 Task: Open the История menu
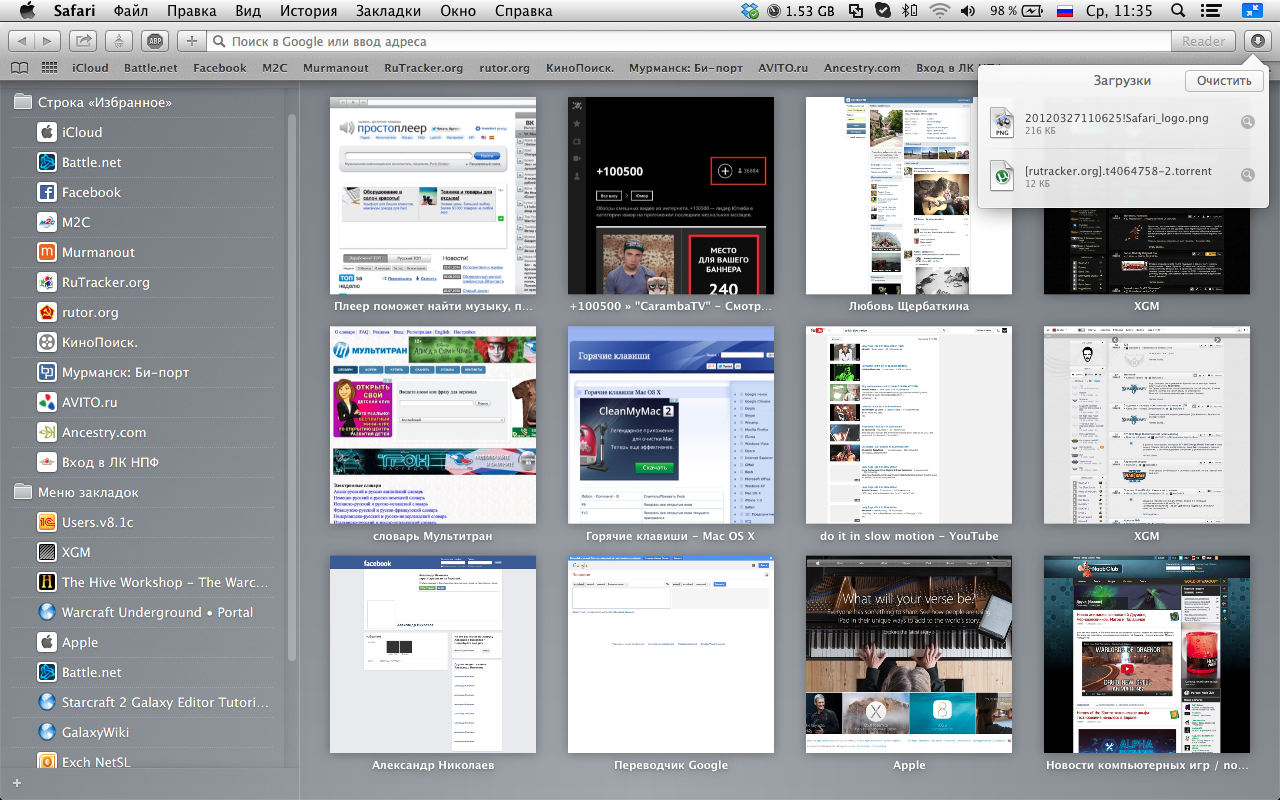point(308,11)
